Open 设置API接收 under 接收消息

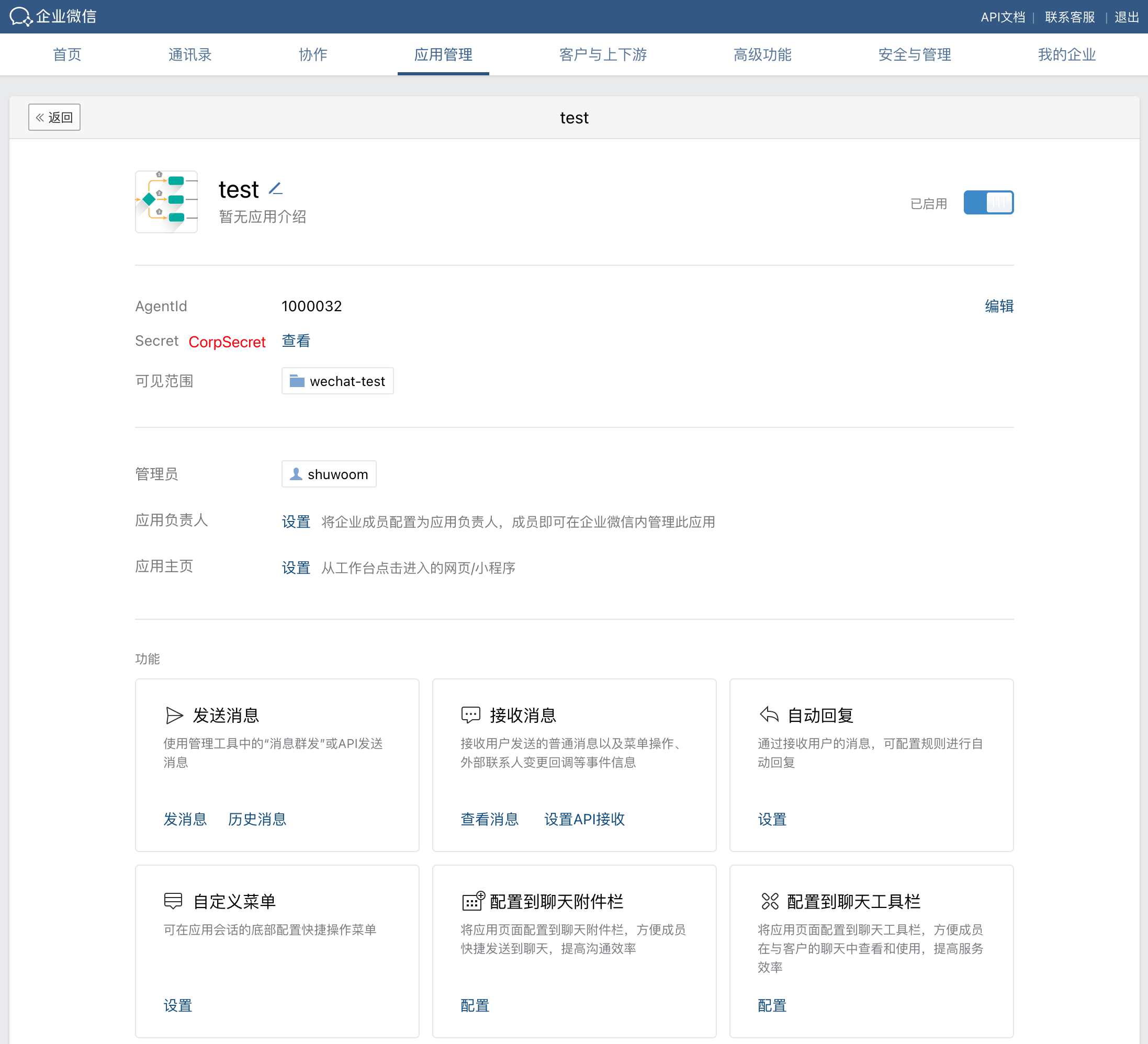(x=584, y=819)
